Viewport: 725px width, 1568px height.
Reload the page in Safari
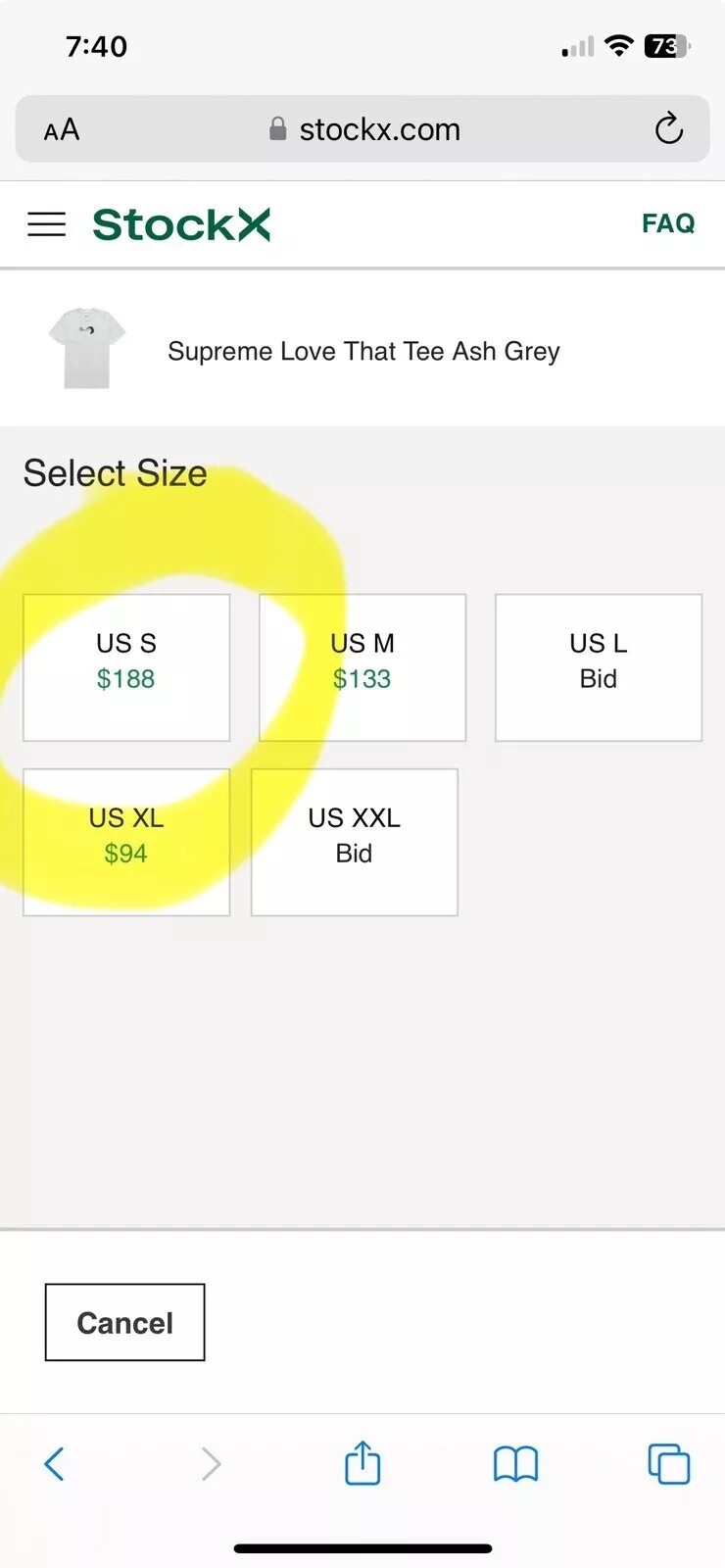coord(669,128)
